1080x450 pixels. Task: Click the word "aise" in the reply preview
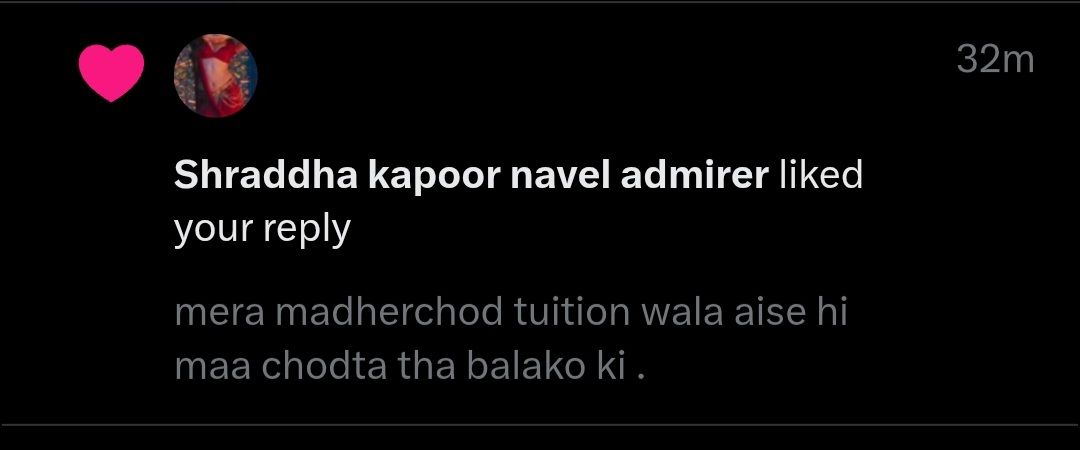(769, 313)
